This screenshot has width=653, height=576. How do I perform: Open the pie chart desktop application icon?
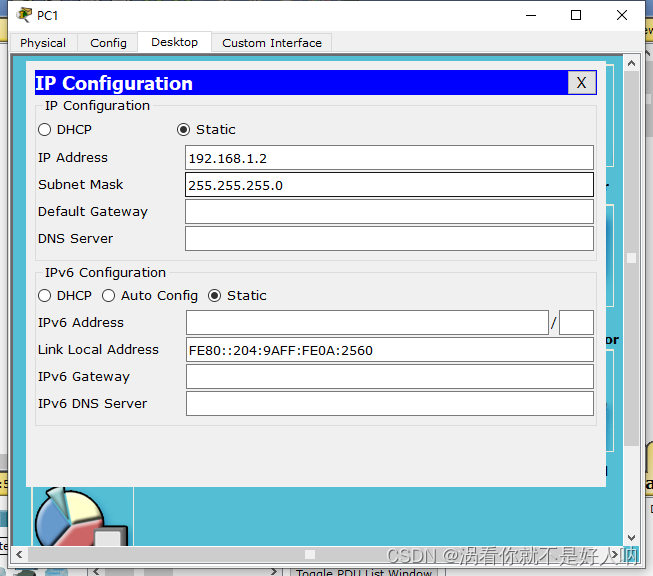[x=81, y=516]
